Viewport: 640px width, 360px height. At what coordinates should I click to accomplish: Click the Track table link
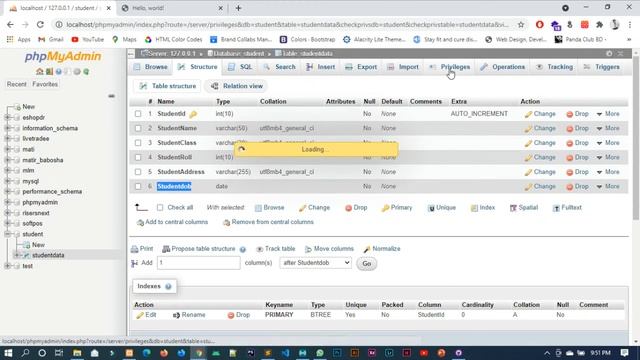tap(276, 249)
